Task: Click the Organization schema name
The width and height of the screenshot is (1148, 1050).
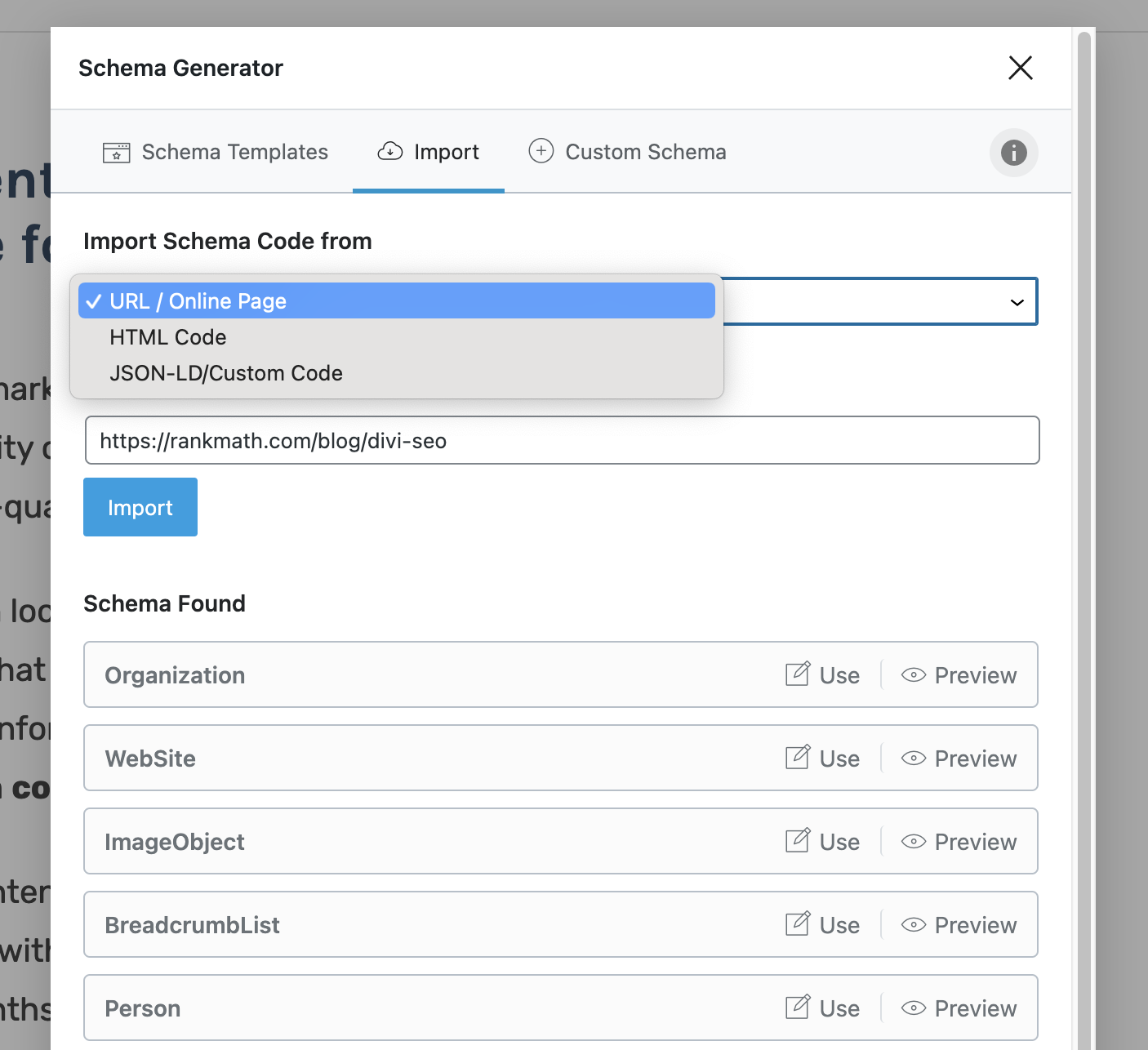Action: coord(175,675)
